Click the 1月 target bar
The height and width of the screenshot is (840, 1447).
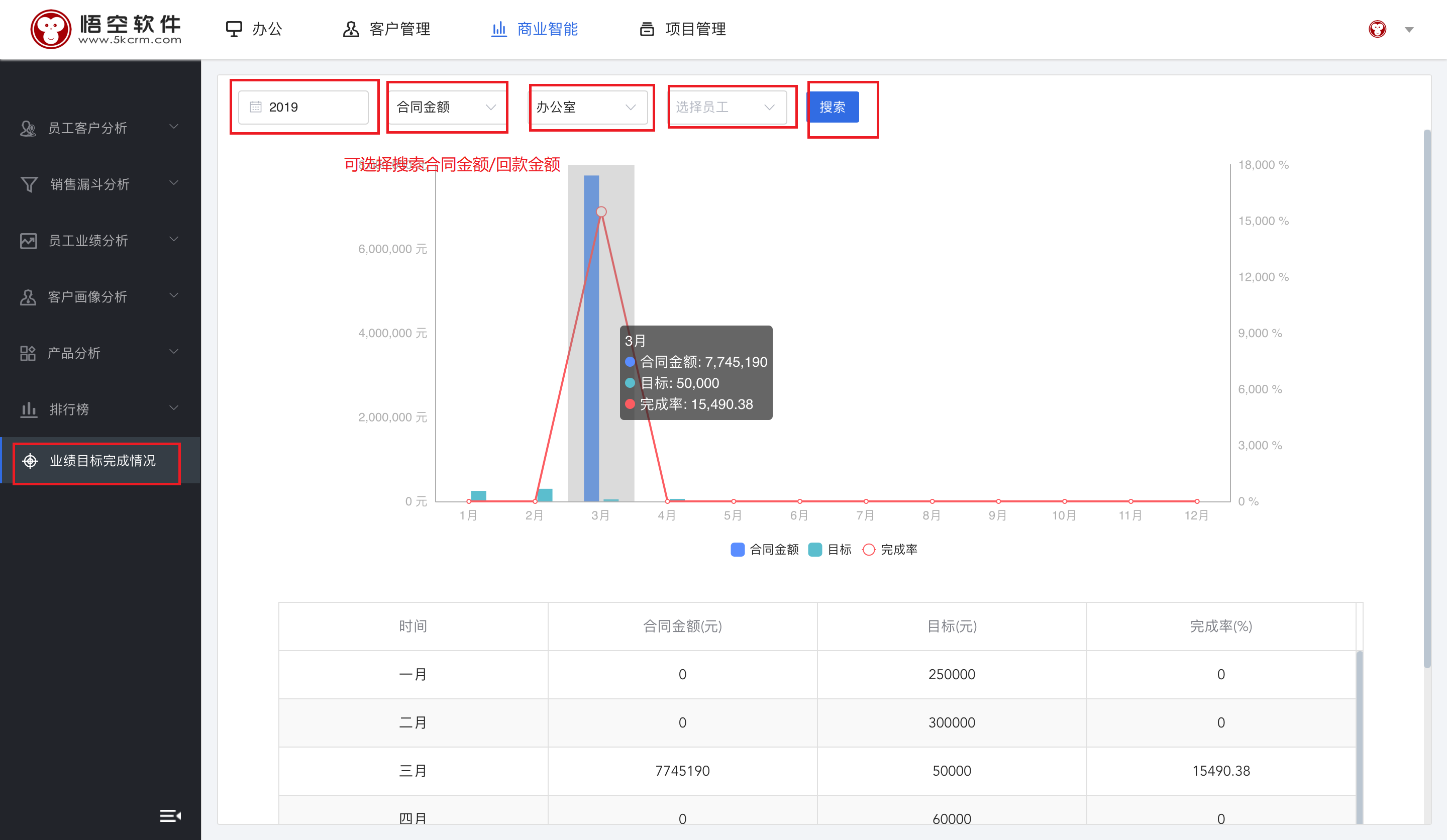478,496
